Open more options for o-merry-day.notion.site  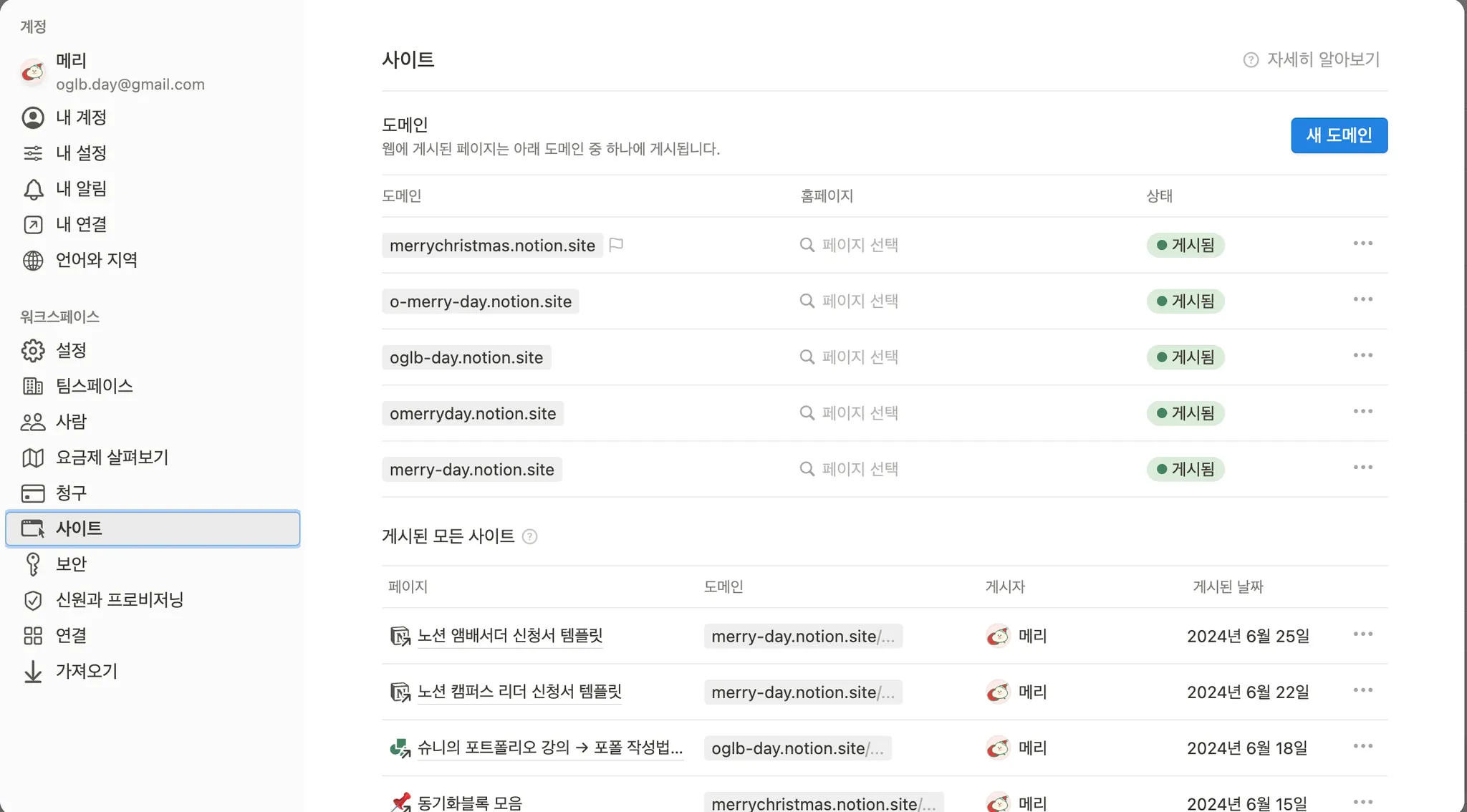coord(1362,299)
